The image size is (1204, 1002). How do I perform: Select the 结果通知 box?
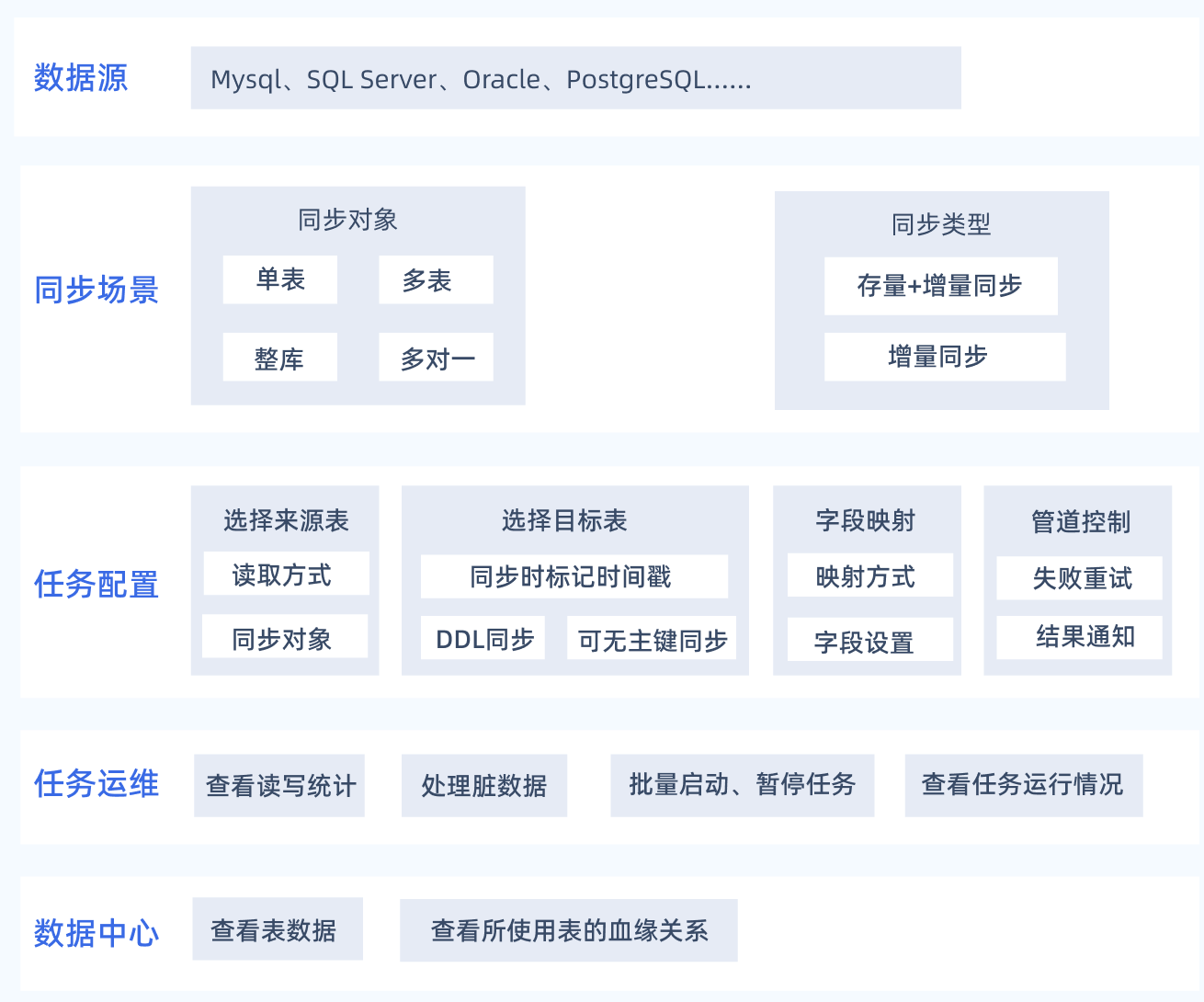(1079, 637)
